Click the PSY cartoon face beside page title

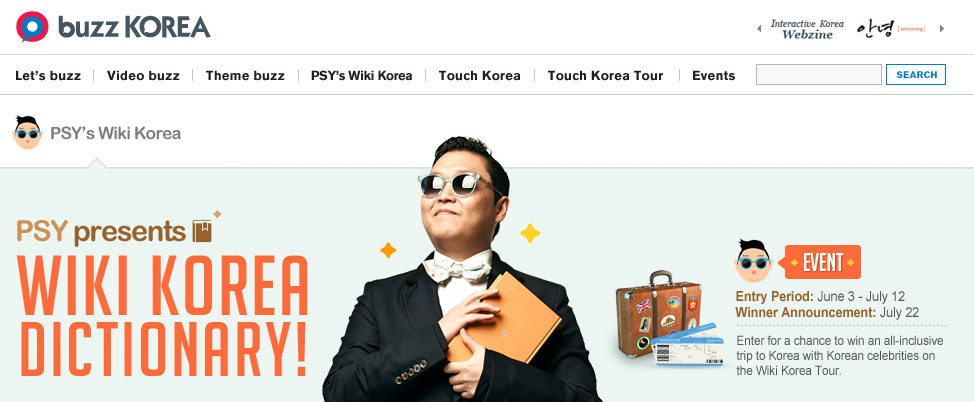tap(27, 132)
